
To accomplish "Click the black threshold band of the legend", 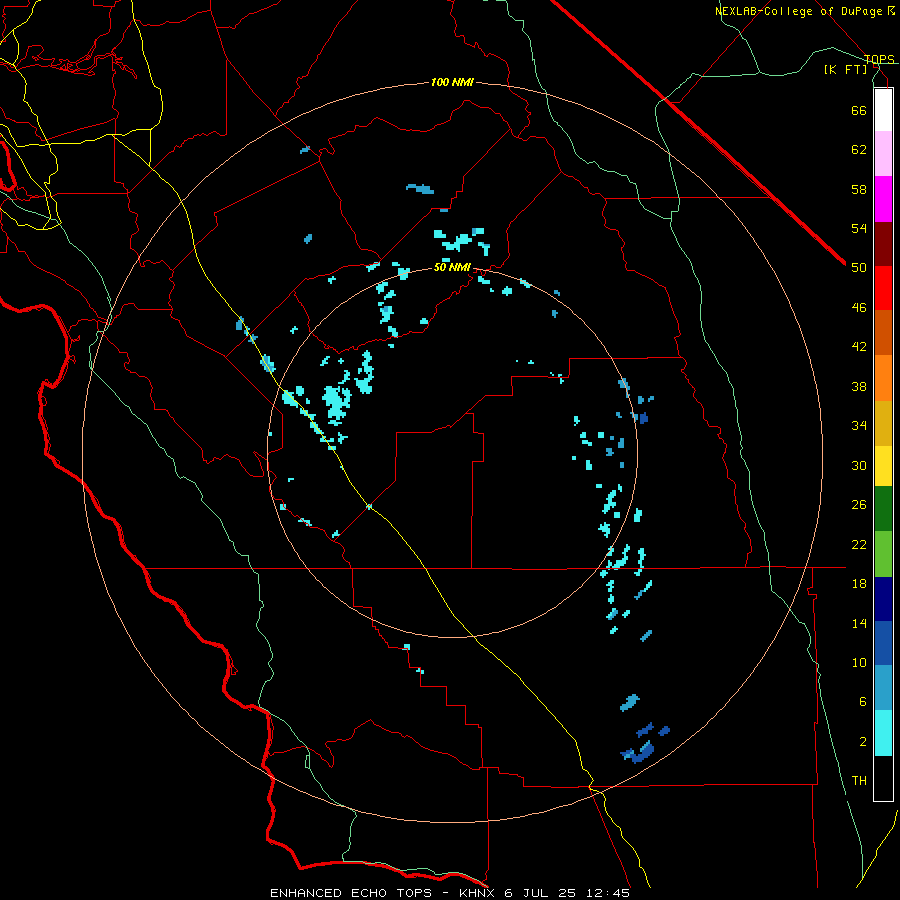I will [883, 778].
